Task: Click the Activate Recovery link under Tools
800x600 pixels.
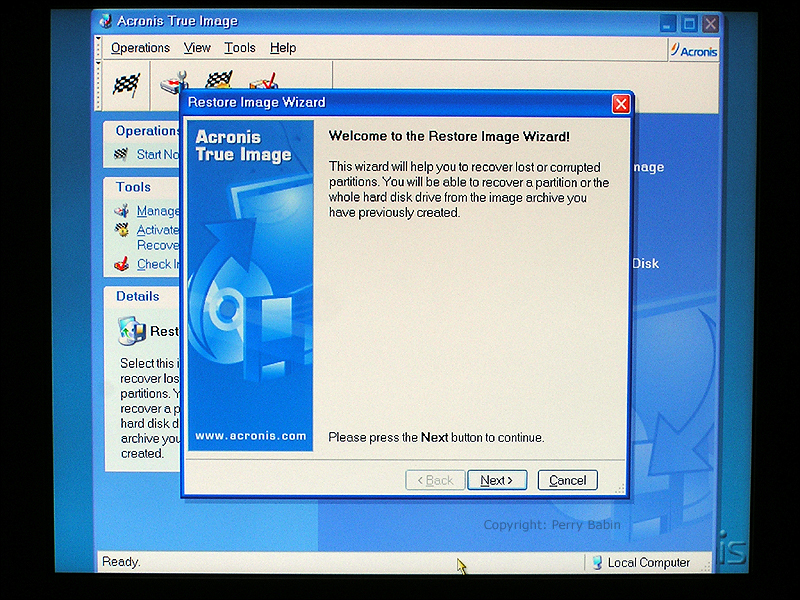Action: click(x=158, y=237)
